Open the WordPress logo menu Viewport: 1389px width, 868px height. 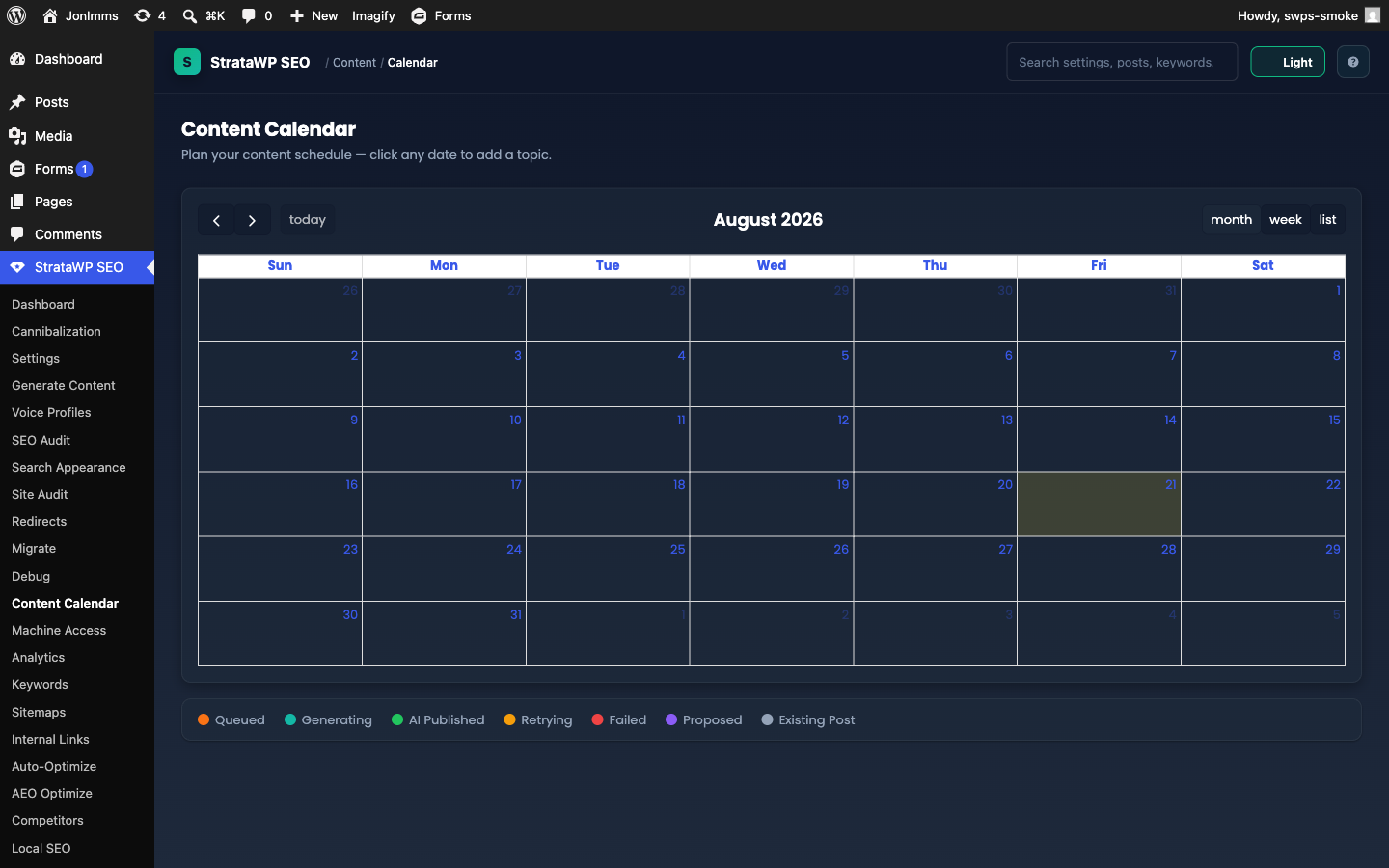(16, 15)
